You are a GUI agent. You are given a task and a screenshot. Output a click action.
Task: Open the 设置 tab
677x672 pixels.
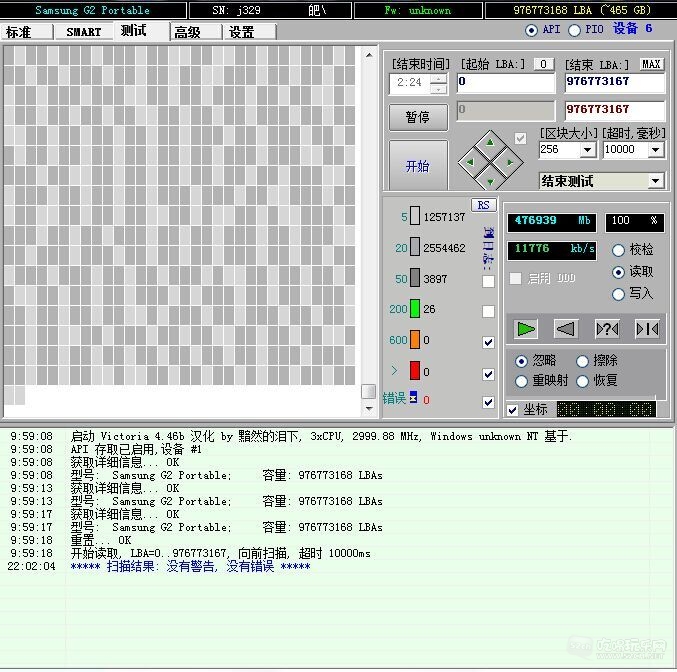coord(250,32)
